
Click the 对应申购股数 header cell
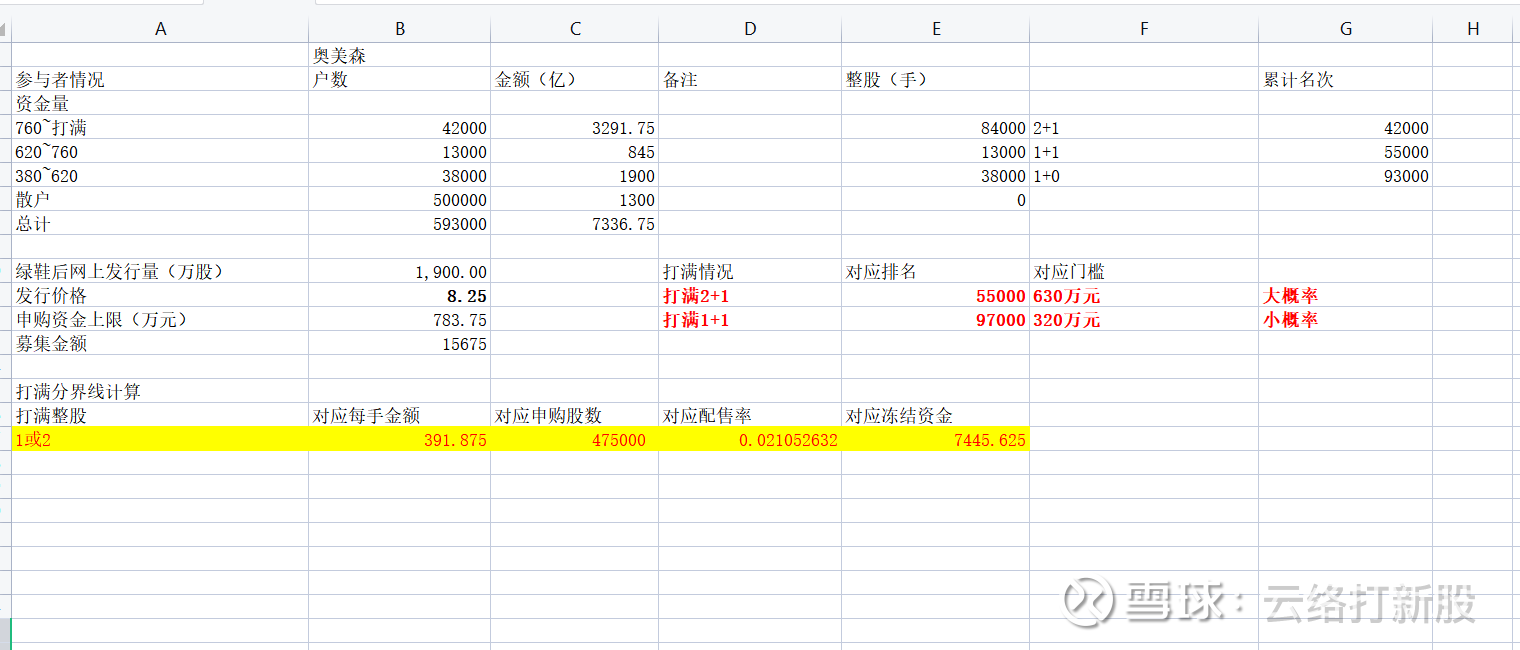pyautogui.click(x=575, y=415)
